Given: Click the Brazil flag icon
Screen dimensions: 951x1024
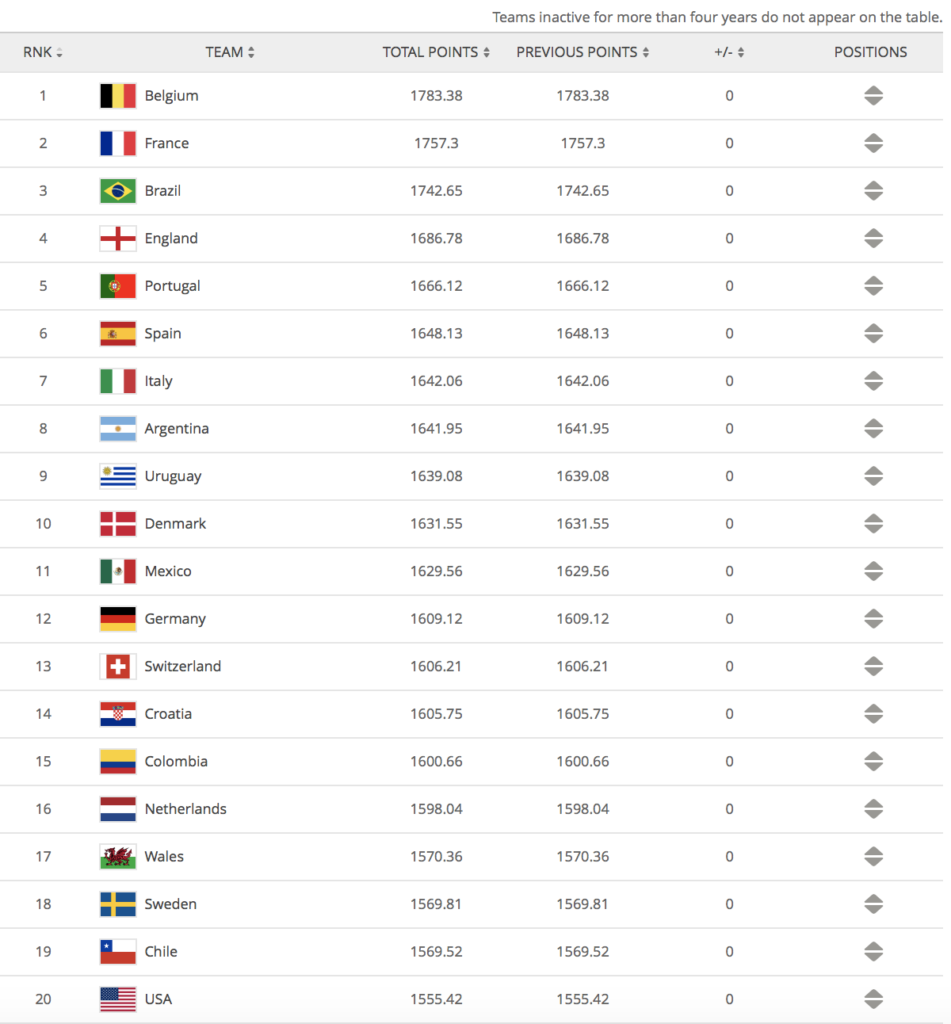Looking at the screenshot, I should pyautogui.click(x=118, y=191).
